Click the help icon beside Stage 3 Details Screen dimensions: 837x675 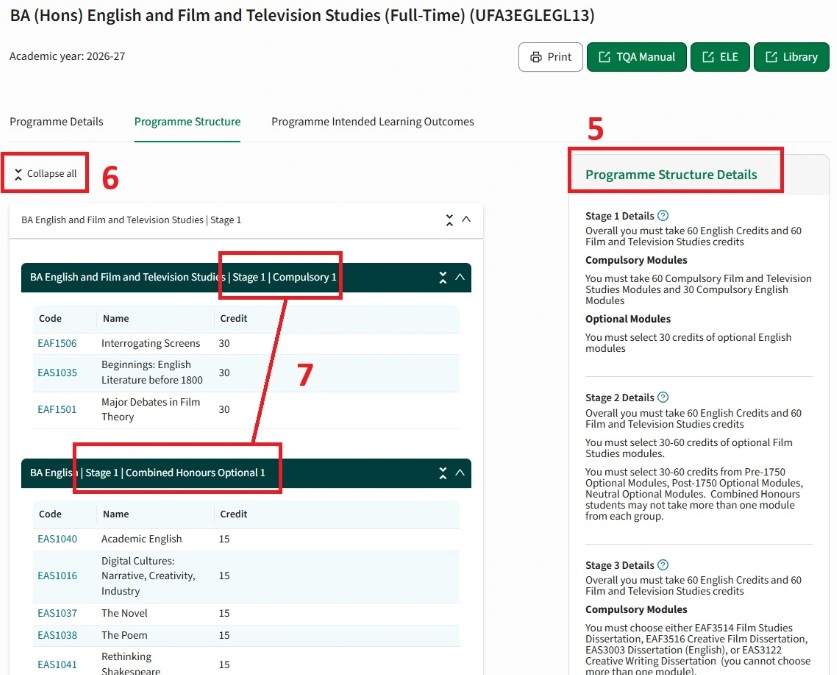click(x=663, y=565)
